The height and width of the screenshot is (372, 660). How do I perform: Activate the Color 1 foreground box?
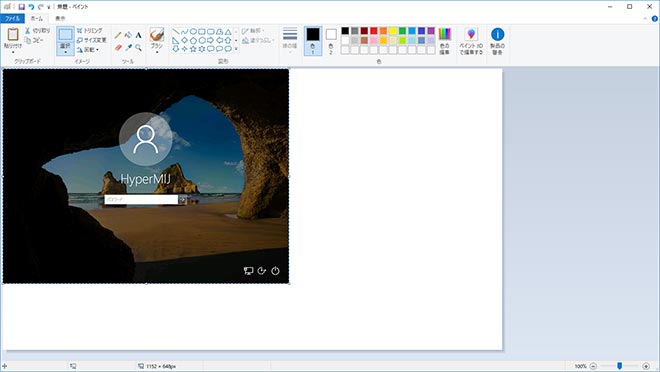(313, 41)
